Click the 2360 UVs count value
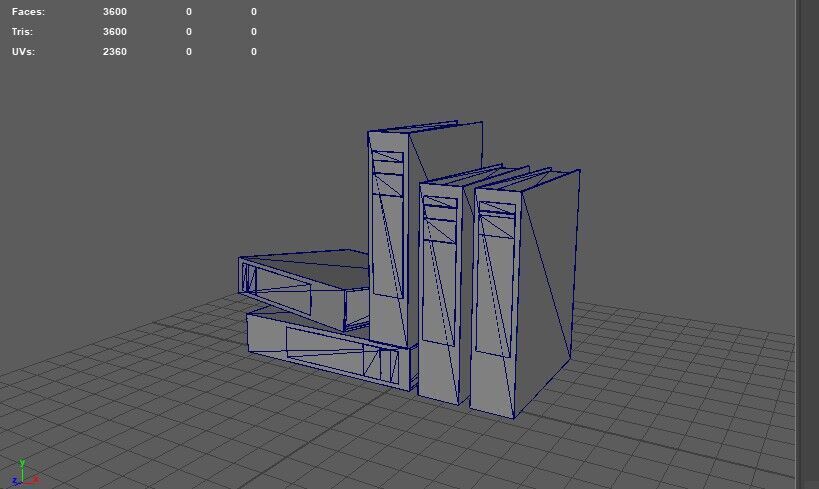The height and width of the screenshot is (489, 819). point(114,51)
